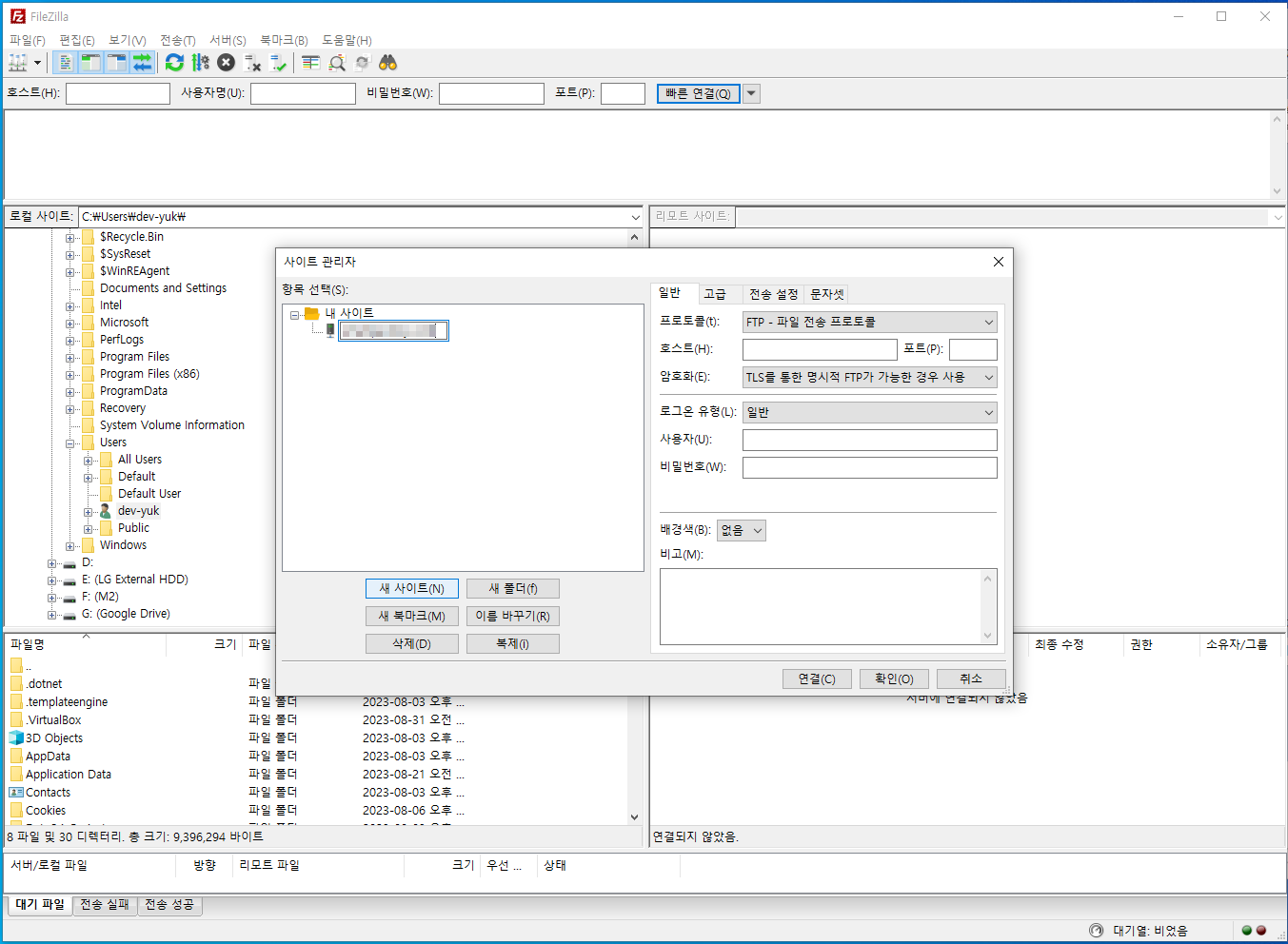Image resolution: width=1288 pixels, height=944 pixels.
Task: Open the 도움말(H) menu
Action: pos(347,40)
